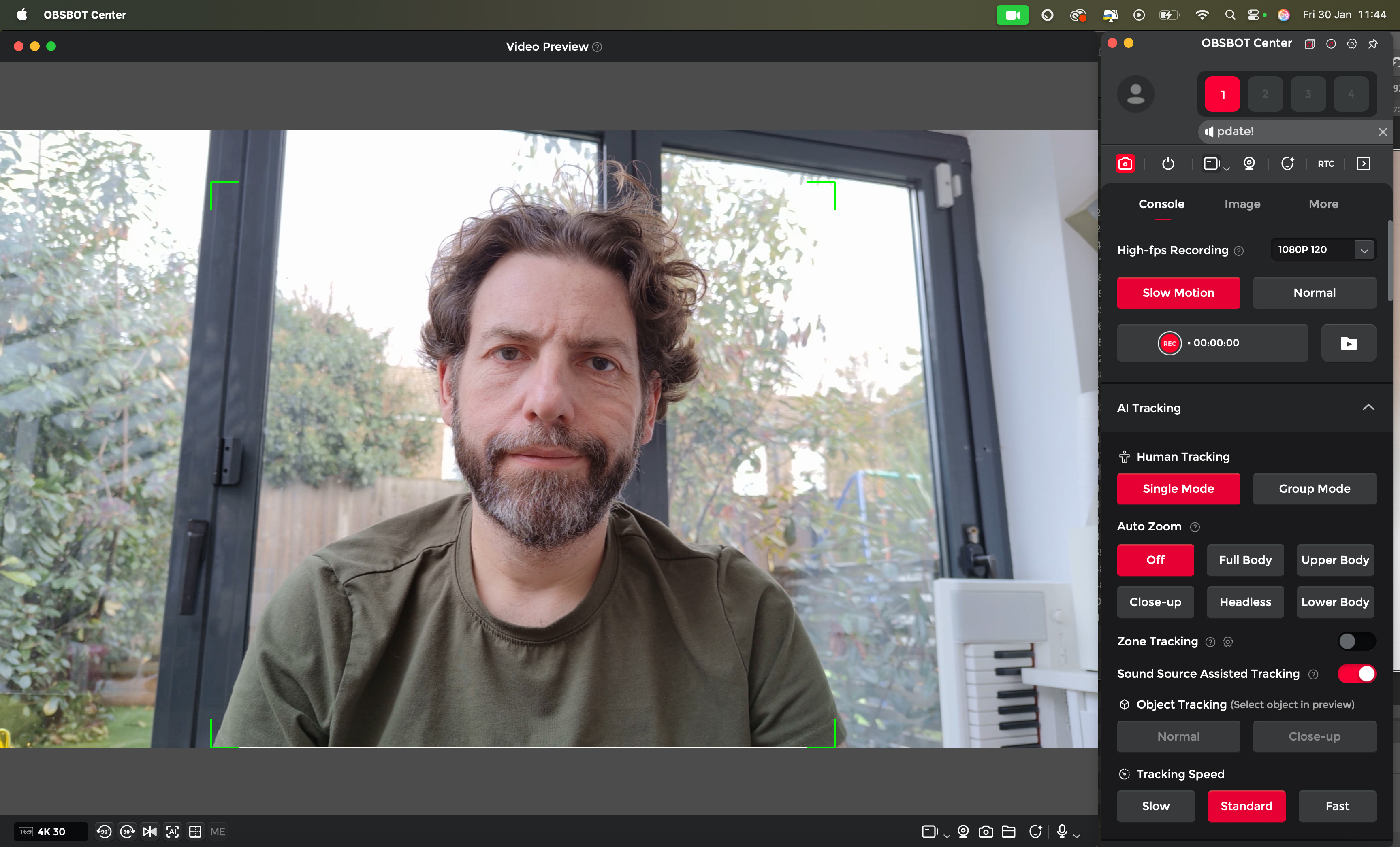
Task: Show the grid overlay icon
Action: coord(195,832)
